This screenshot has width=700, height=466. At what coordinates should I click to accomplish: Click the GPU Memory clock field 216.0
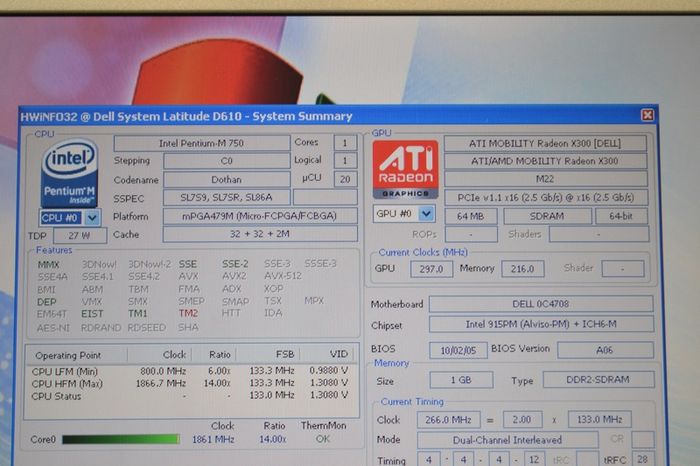click(522, 269)
